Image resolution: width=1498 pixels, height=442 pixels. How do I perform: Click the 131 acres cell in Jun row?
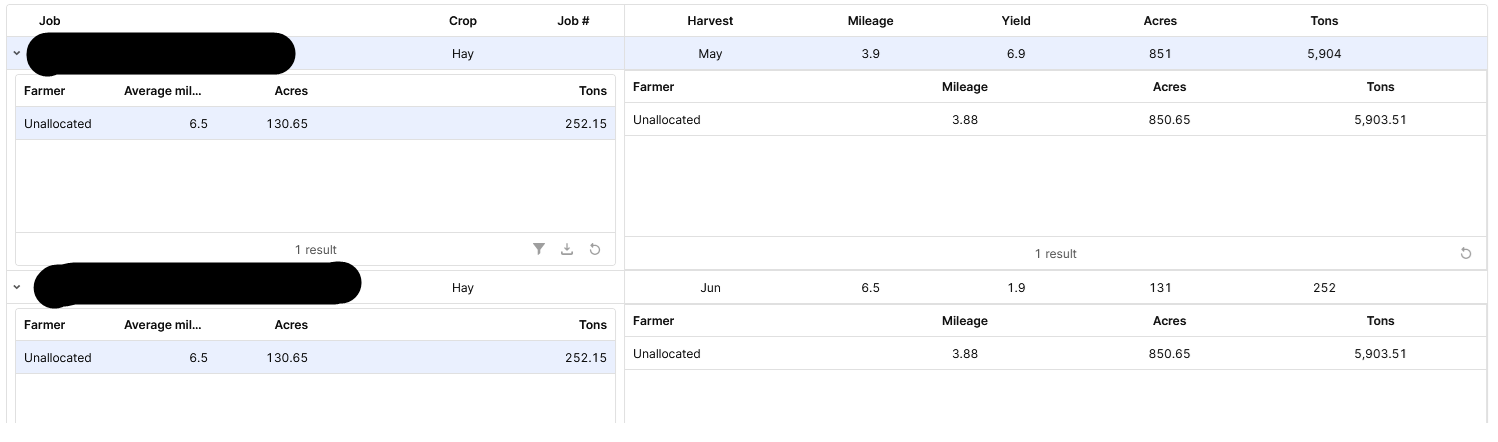1160,288
